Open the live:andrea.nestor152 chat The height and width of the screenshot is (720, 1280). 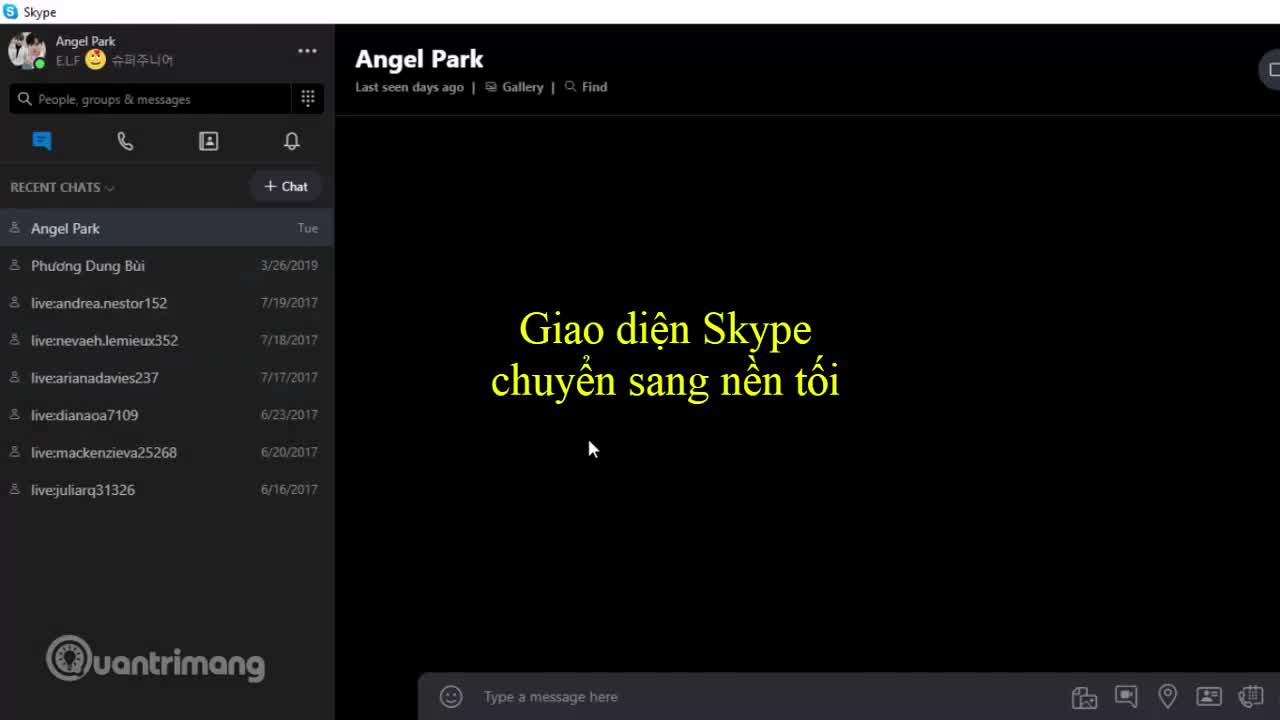(166, 303)
